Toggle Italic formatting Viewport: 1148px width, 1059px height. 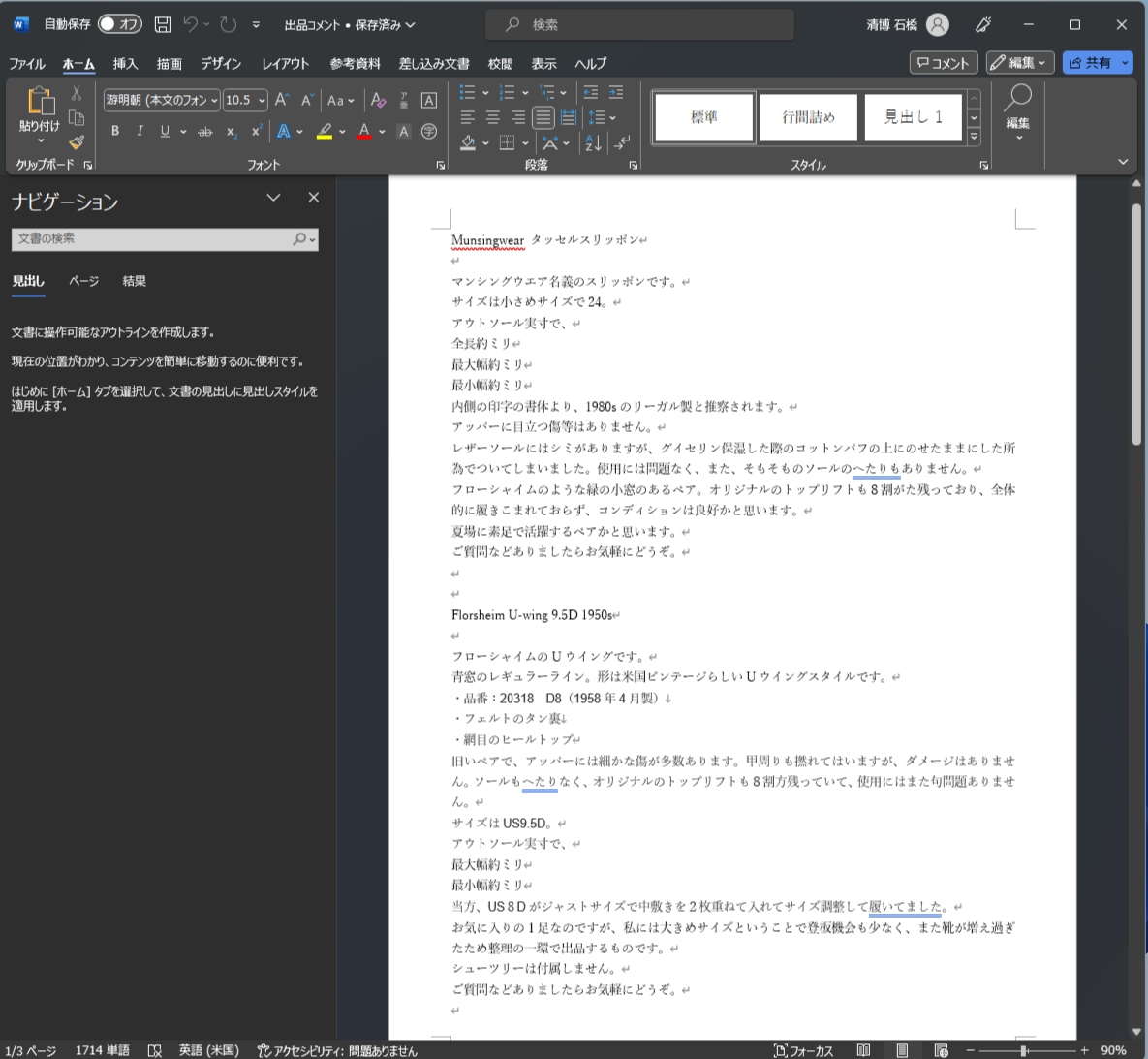(140, 131)
